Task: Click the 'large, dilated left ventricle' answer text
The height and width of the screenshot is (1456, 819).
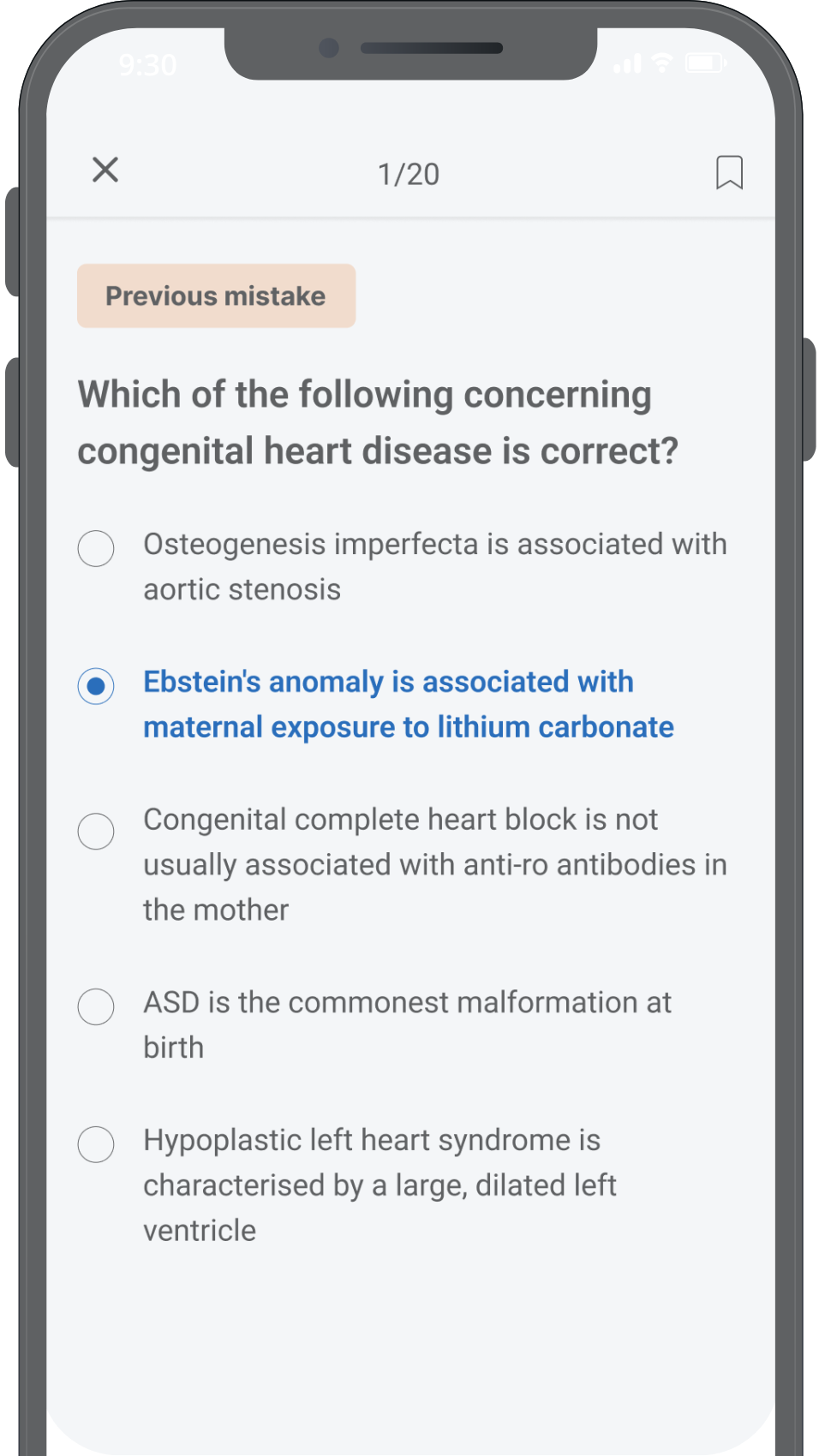Action: click(x=380, y=1184)
